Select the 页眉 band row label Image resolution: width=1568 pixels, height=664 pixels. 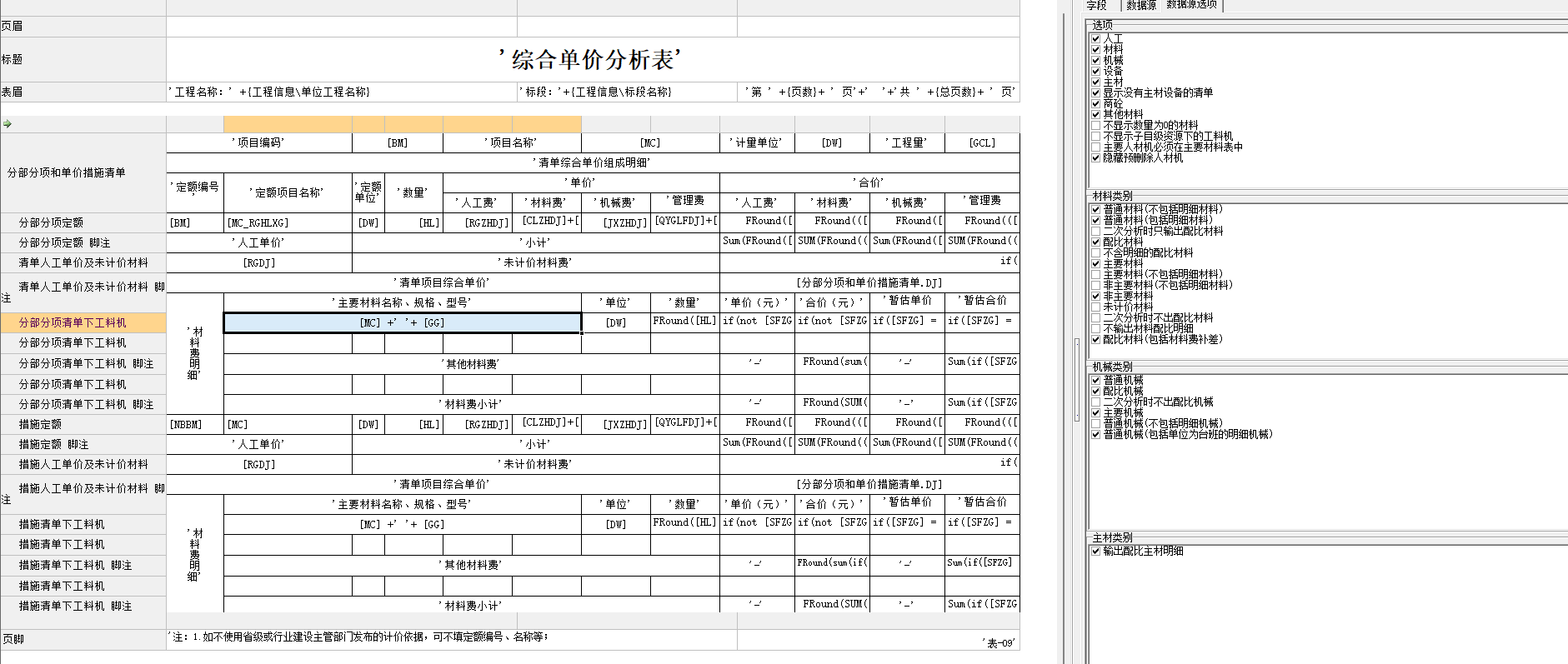click(x=83, y=27)
